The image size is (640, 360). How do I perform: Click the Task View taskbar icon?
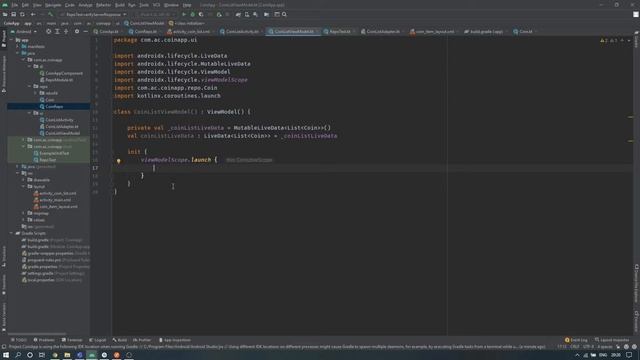[42, 355]
